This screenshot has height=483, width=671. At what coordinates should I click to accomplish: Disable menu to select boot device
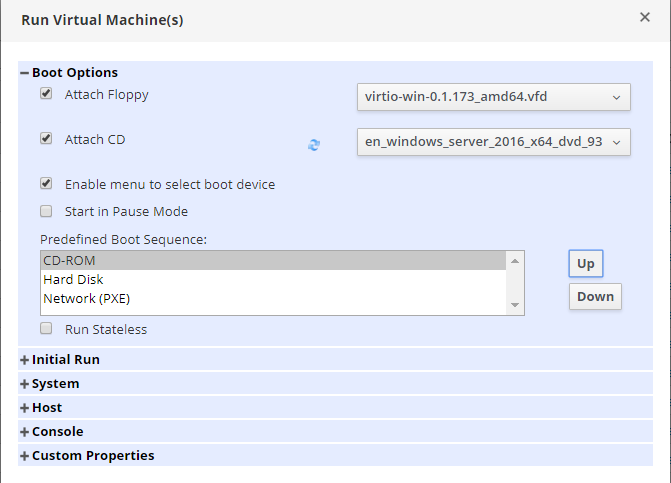46,184
